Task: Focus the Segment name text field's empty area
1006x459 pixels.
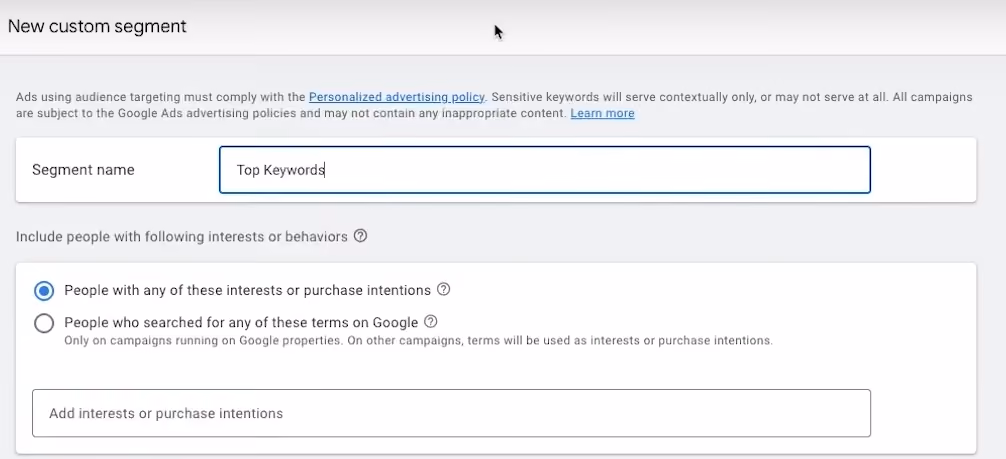Action: click(x=597, y=170)
